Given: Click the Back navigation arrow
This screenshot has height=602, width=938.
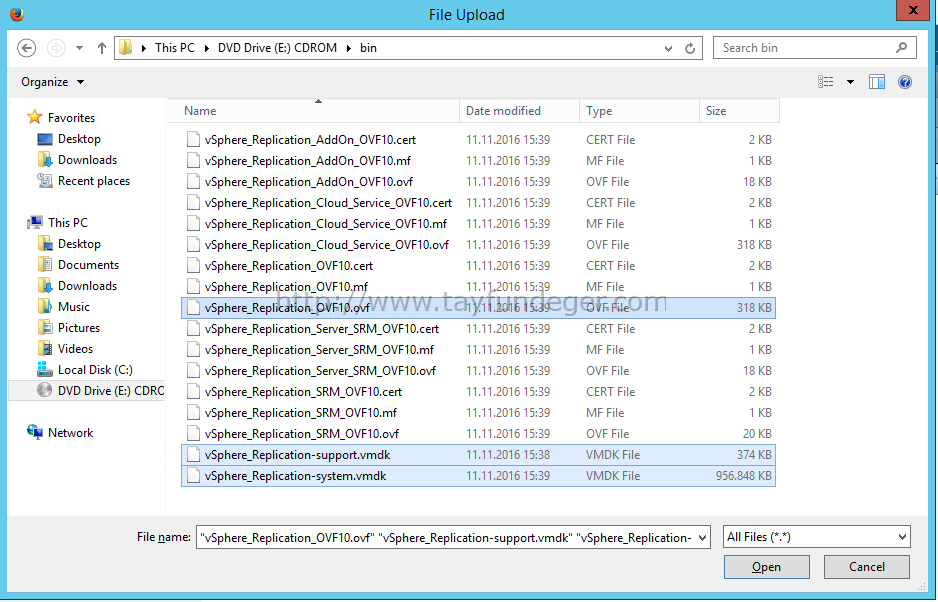Looking at the screenshot, I should [26, 48].
